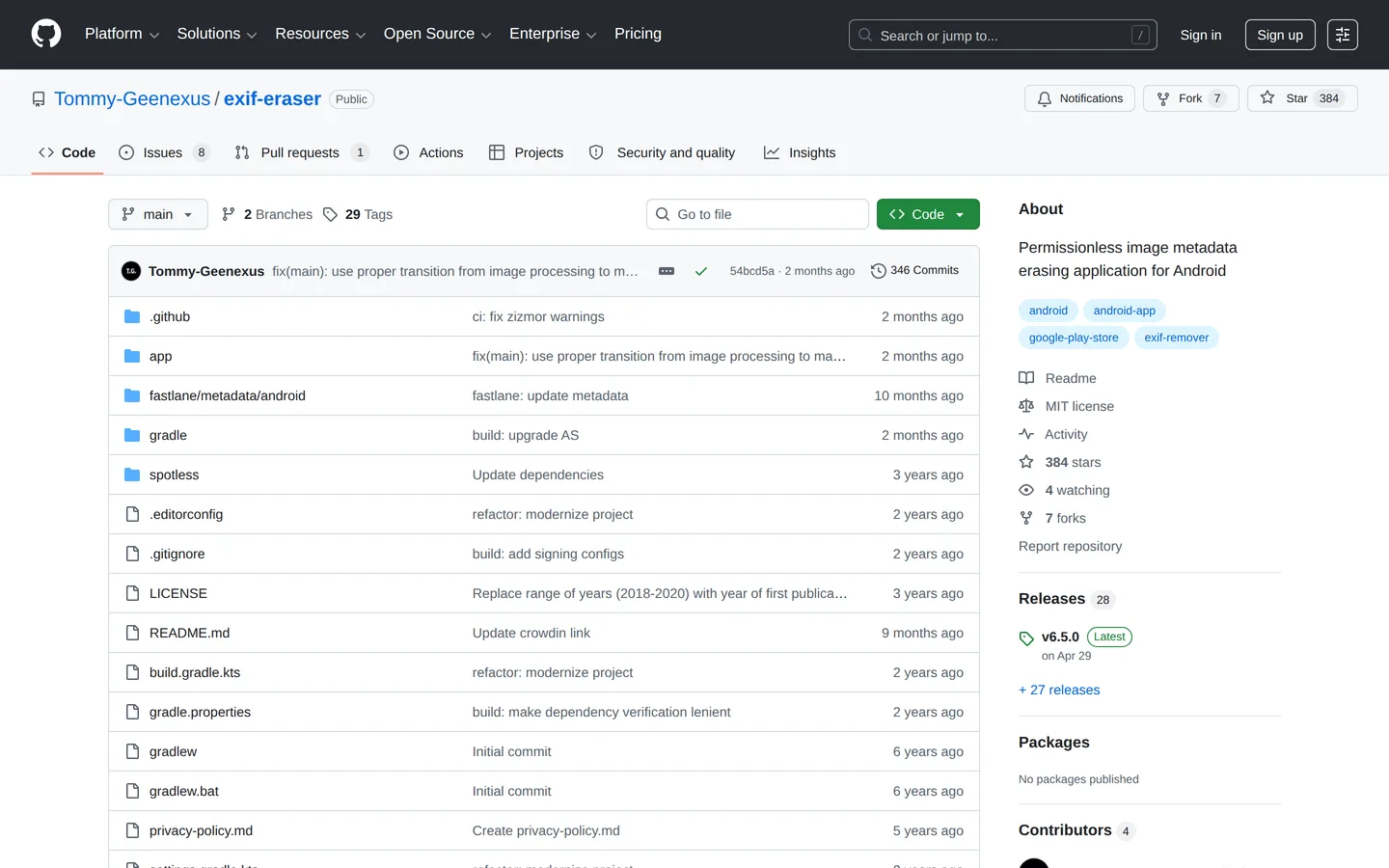The image size is (1389, 868).
Task: Expand the Enterprise menu
Action: (x=553, y=34)
